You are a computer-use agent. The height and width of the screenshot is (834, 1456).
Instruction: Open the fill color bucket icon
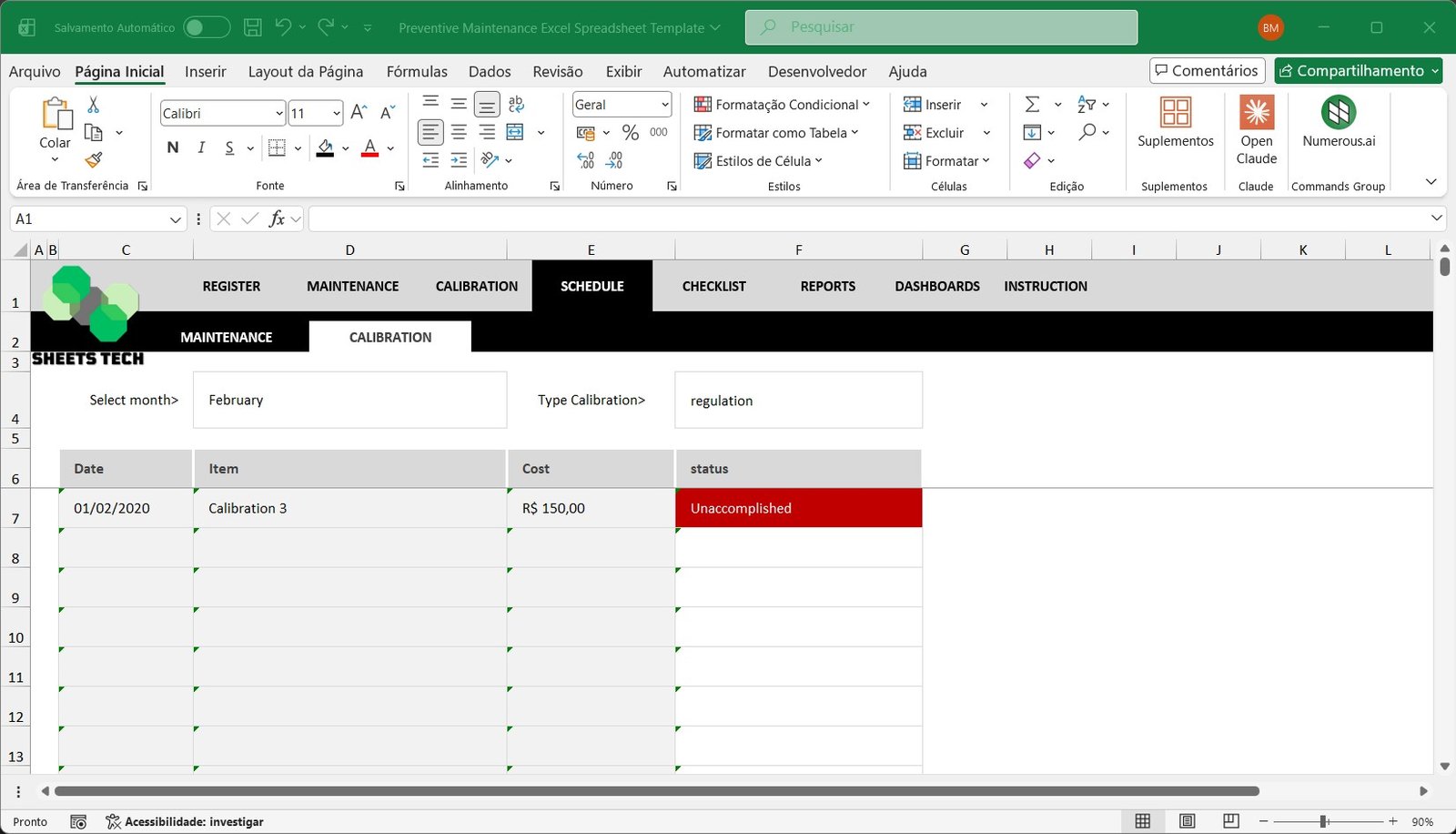326,147
